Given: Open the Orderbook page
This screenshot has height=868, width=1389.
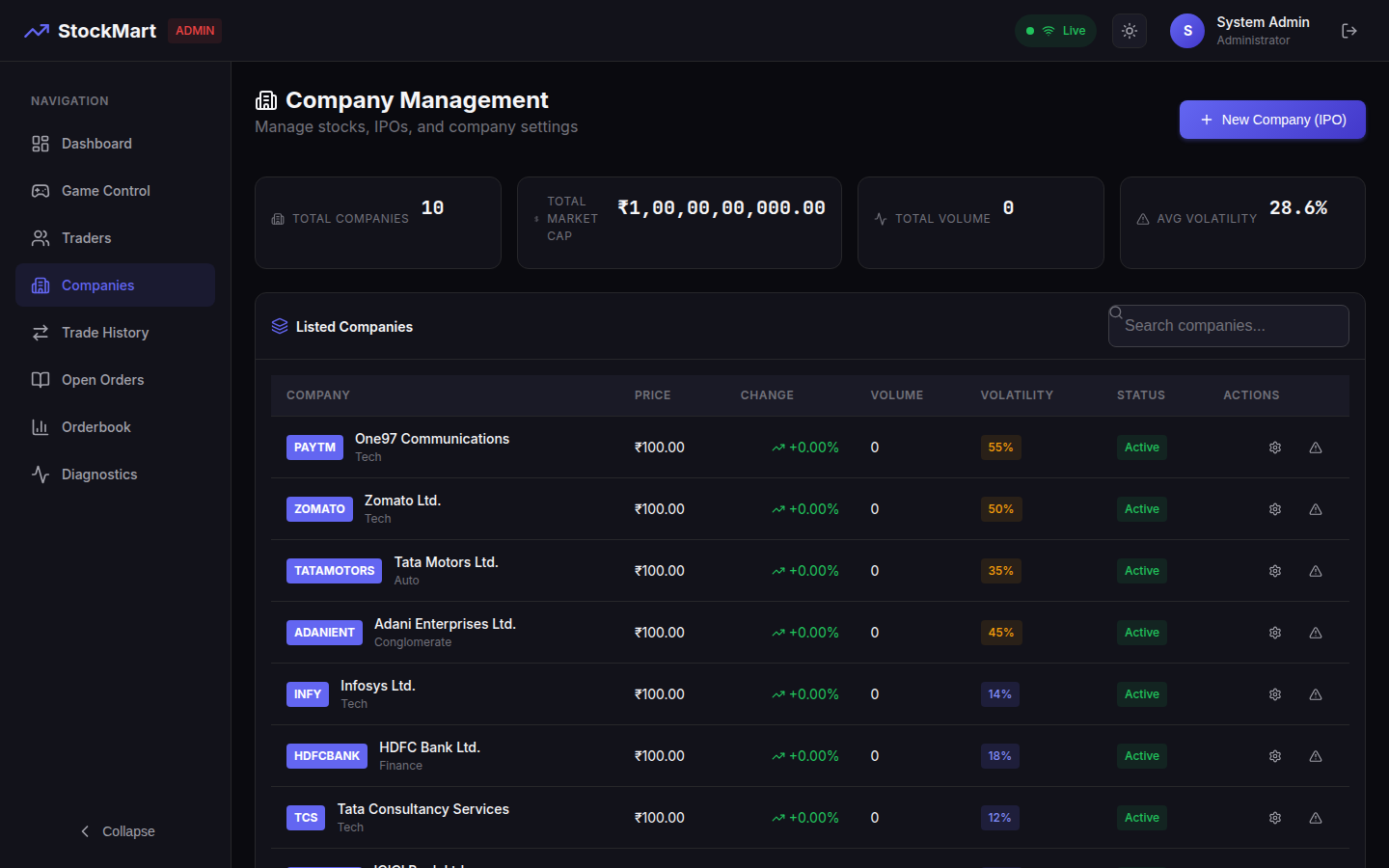Looking at the screenshot, I should coord(116,427).
